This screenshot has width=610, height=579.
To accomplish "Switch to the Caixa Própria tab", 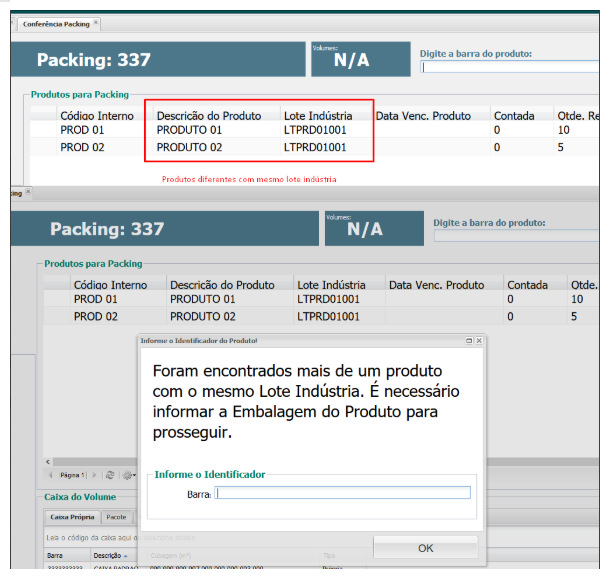I will click(72, 517).
